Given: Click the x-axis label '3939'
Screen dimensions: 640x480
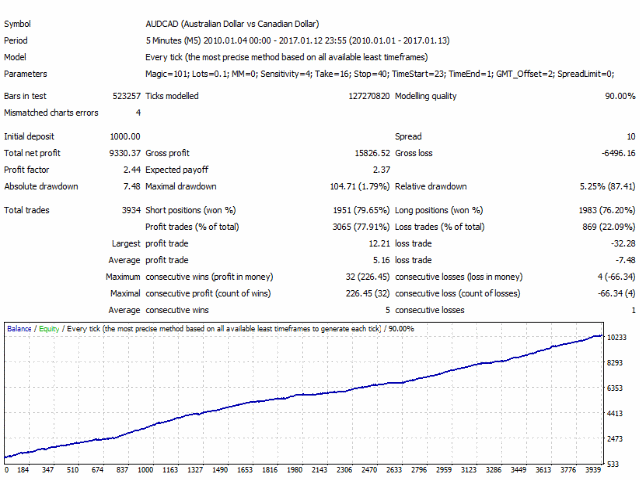Looking at the screenshot, I should click(593, 470).
